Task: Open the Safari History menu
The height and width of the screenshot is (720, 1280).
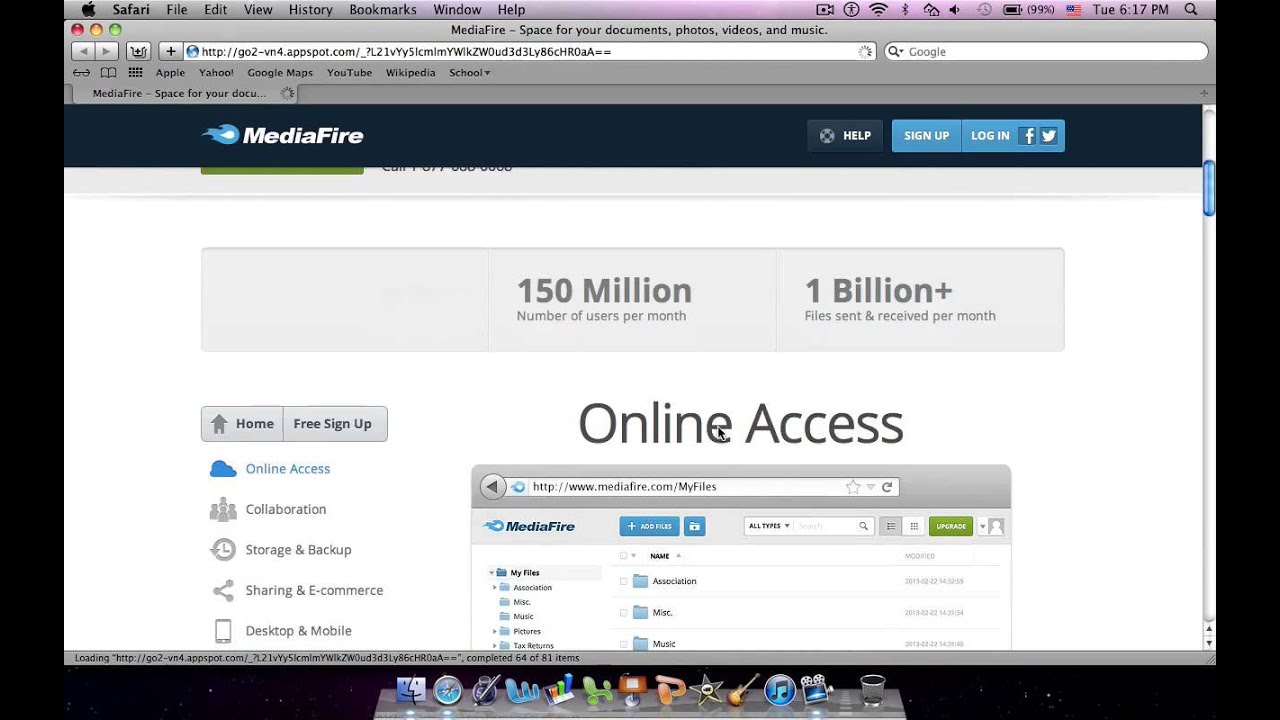Action: tap(310, 9)
